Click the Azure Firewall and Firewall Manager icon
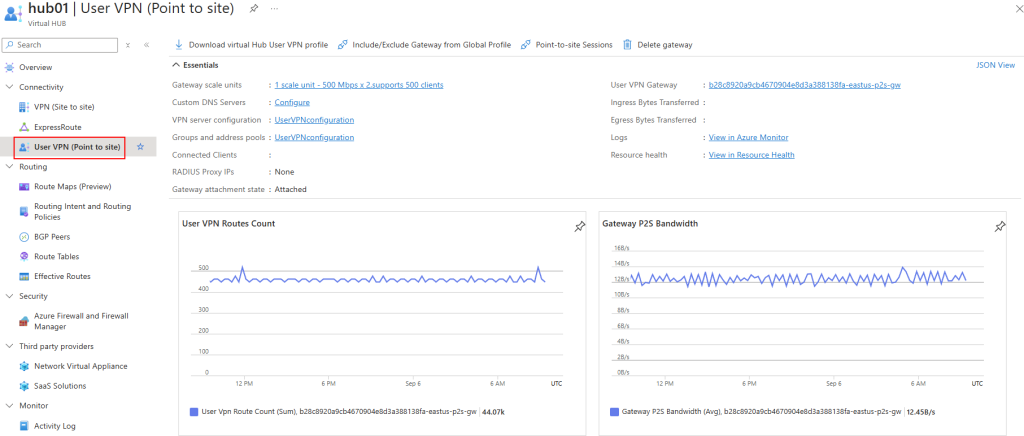This screenshot has width=1024, height=436. (x=24, y=321)
